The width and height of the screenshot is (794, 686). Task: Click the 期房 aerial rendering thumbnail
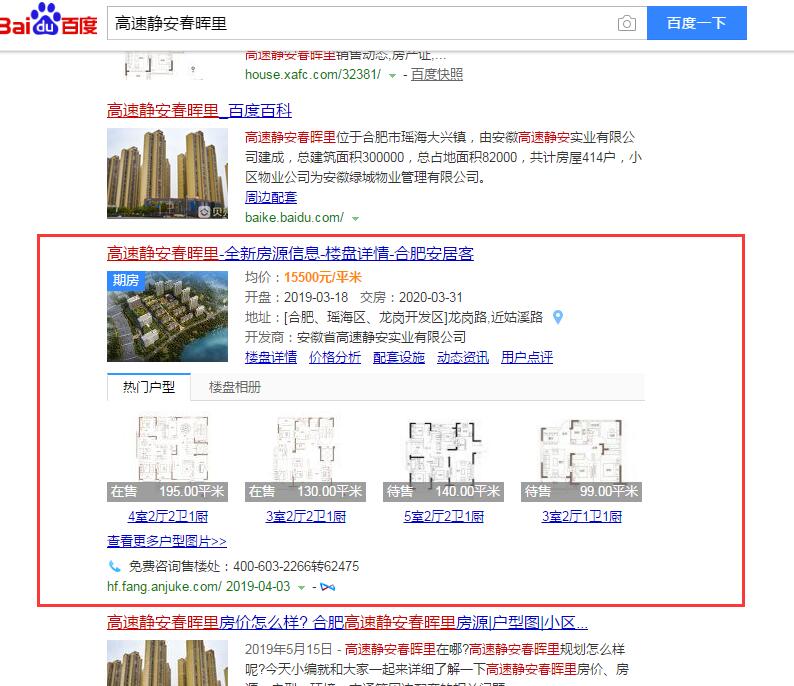point(168,316)
